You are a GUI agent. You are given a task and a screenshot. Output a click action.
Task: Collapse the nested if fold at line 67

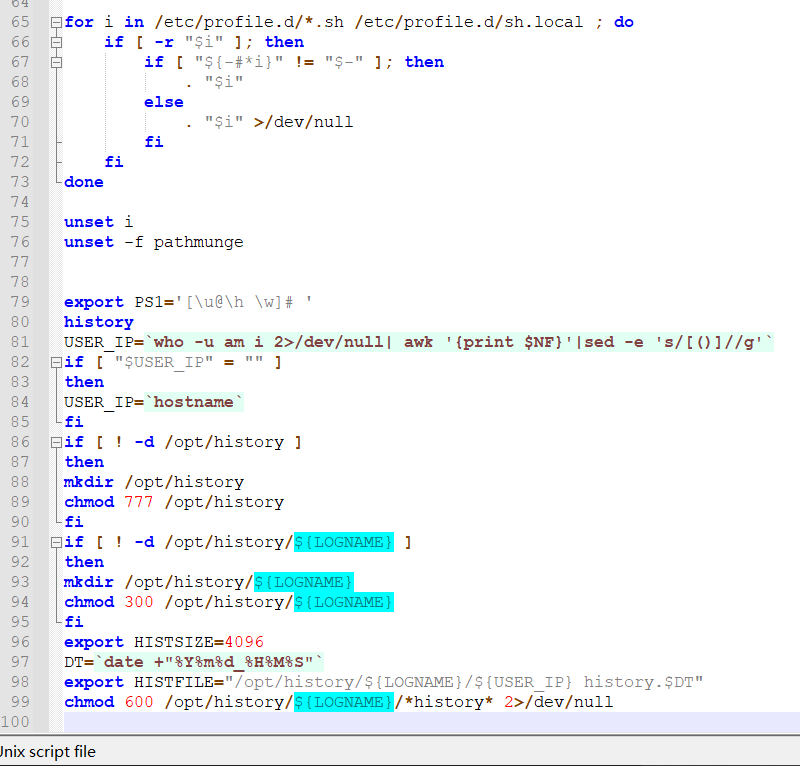tap(56, 62)
